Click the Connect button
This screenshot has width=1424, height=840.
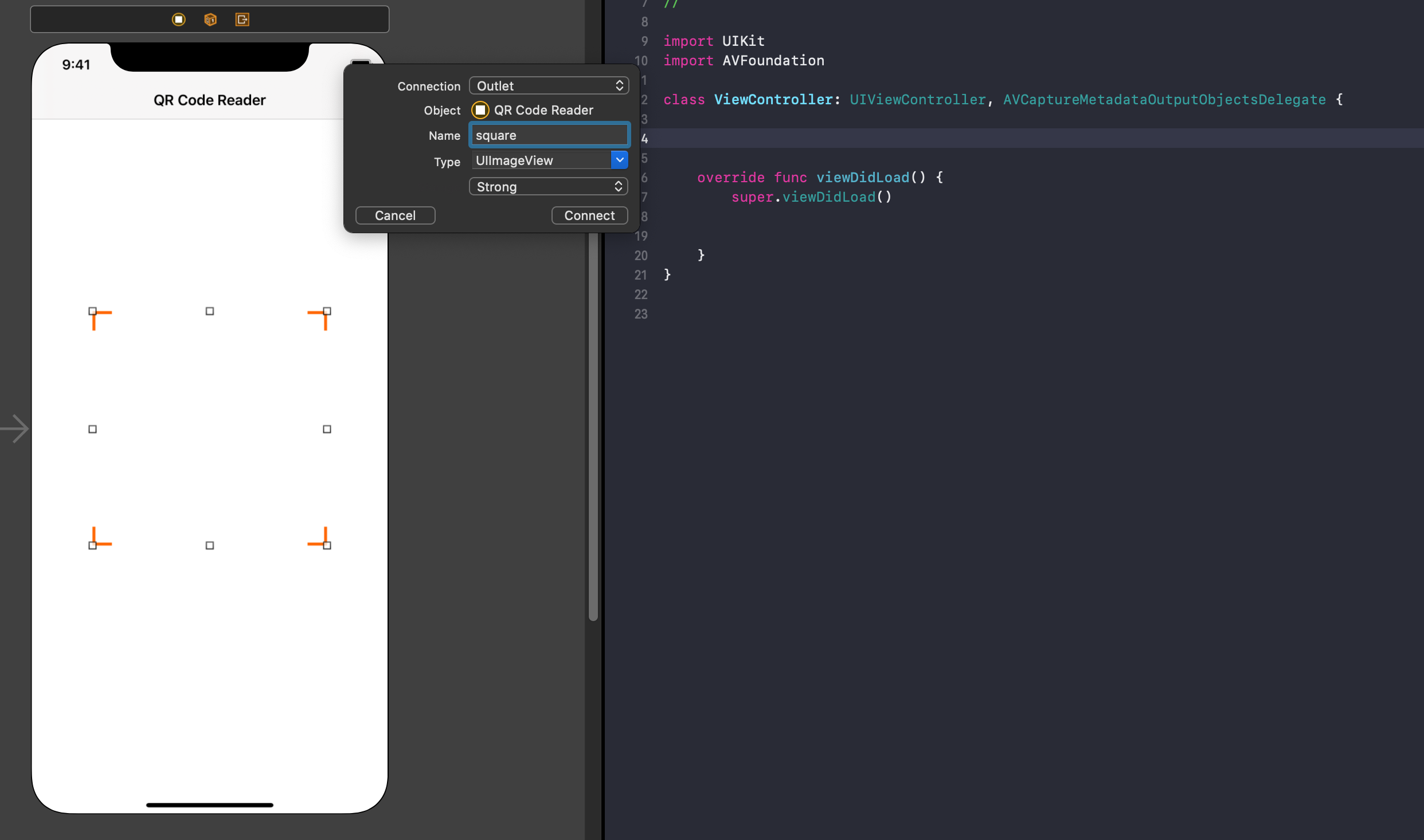click(x=589, y=215)
